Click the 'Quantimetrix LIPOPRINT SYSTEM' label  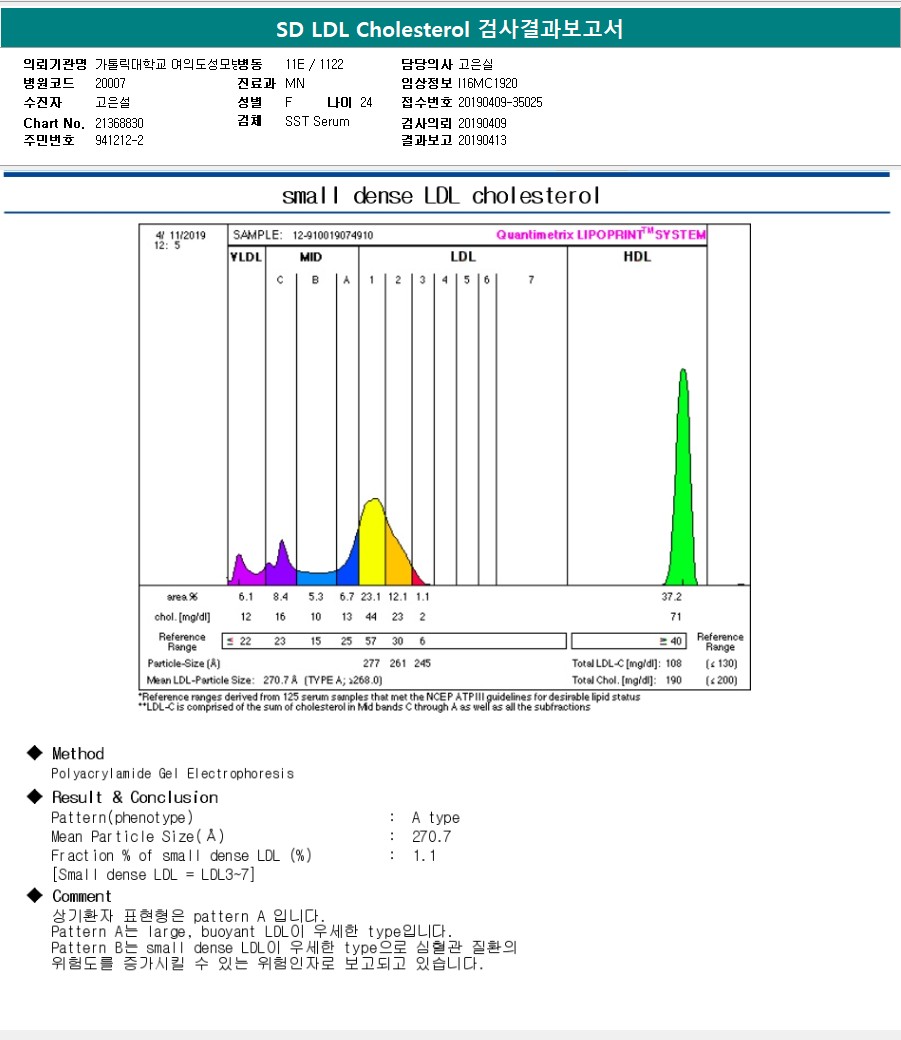(601, 235)
